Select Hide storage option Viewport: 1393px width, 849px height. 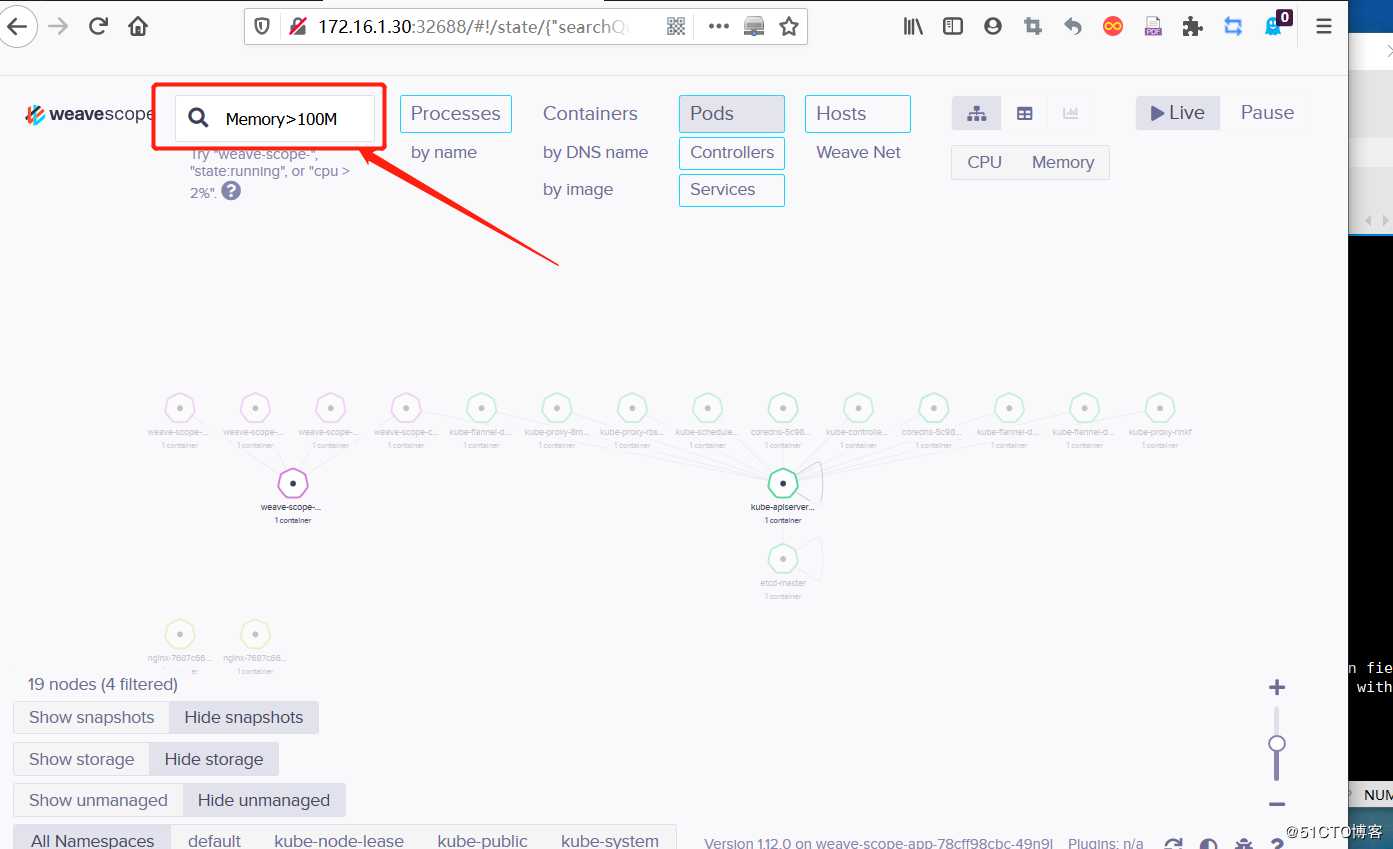point(214,759)
